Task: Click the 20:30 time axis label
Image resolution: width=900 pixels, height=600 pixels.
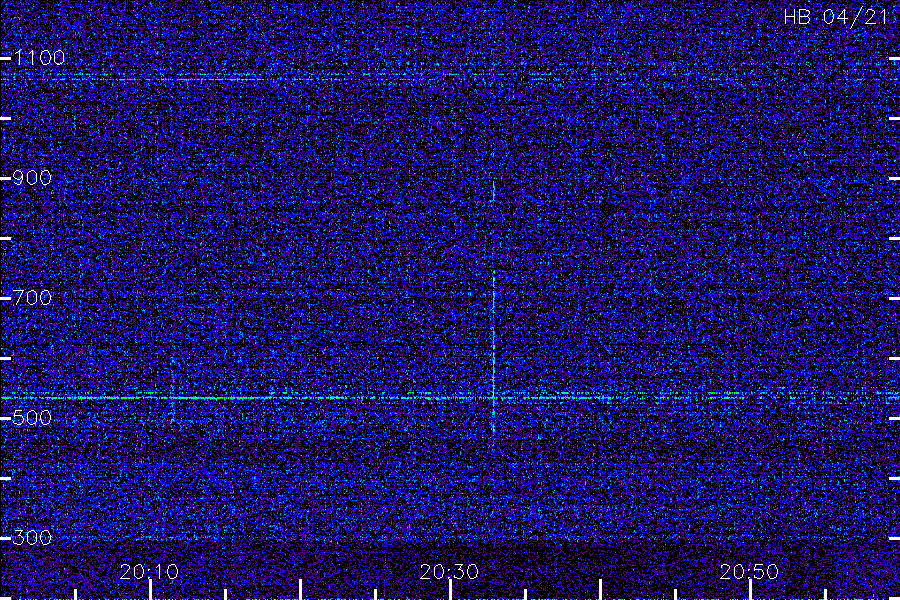Action: tap(449, 572)
